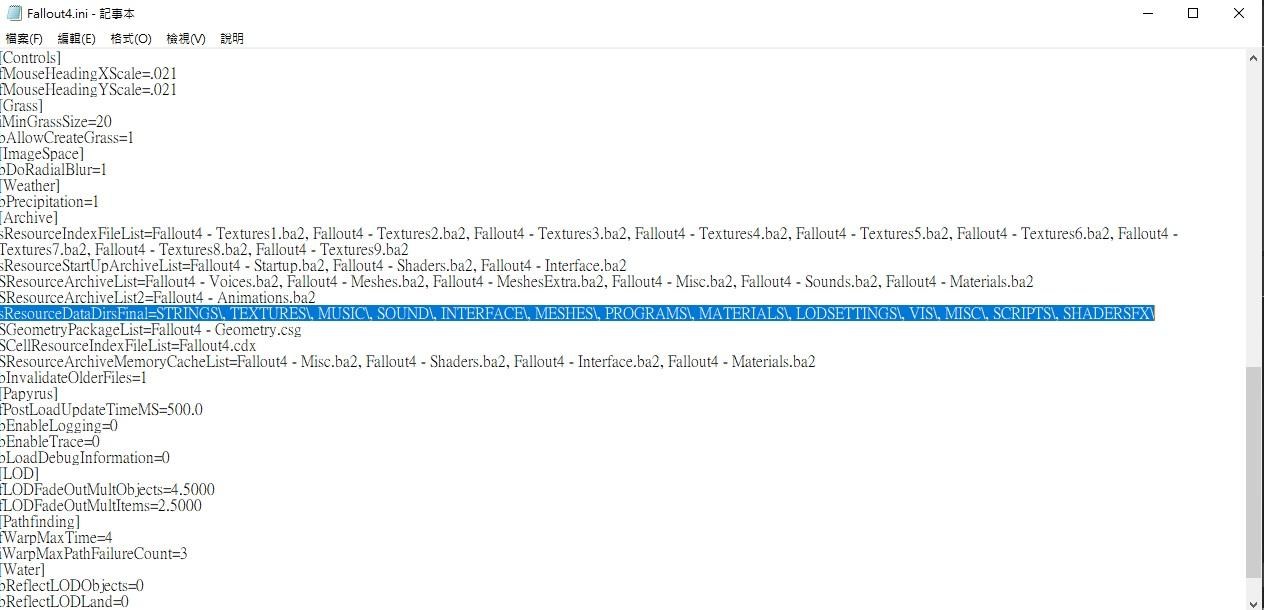Open the 格式(O) menu

pos(131,38)
